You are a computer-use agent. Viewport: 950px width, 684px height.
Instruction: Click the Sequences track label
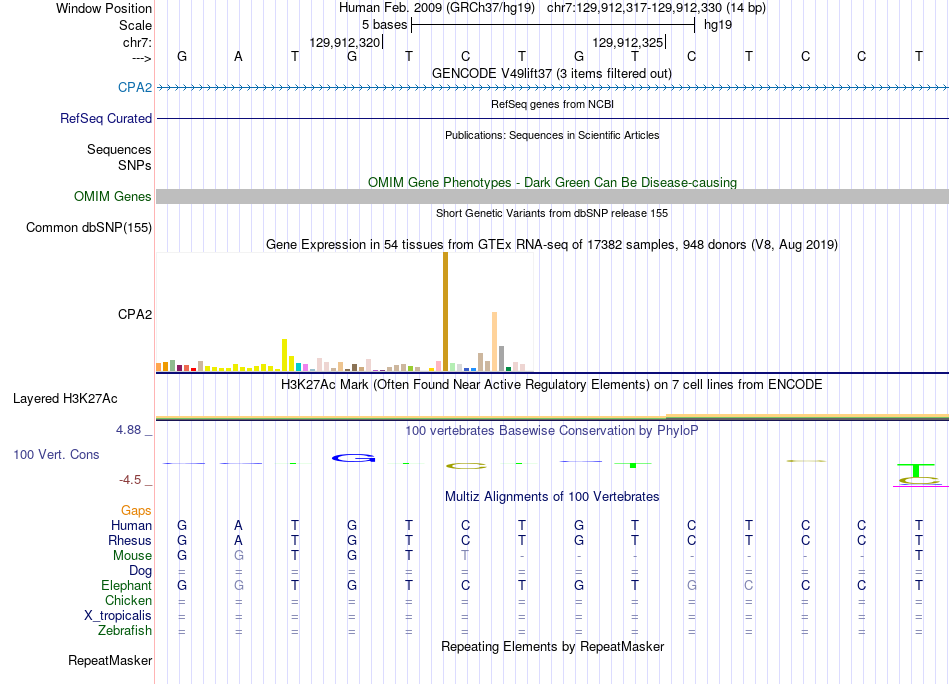click(x=119, y=149)
